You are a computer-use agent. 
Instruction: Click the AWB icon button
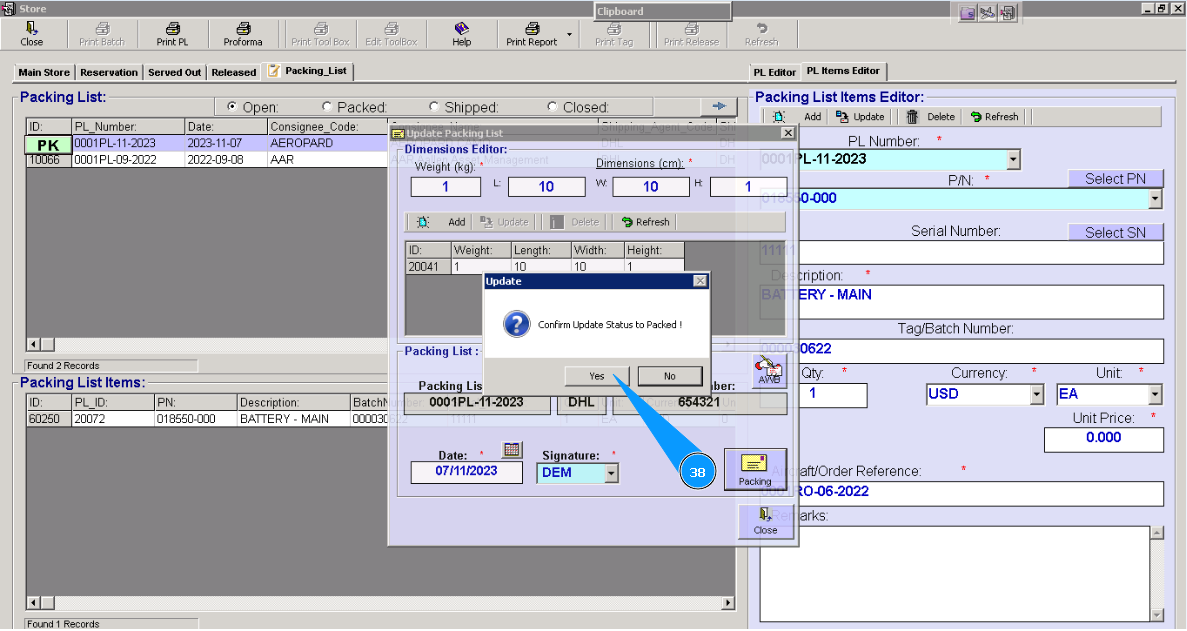click(x=768, y=371)
